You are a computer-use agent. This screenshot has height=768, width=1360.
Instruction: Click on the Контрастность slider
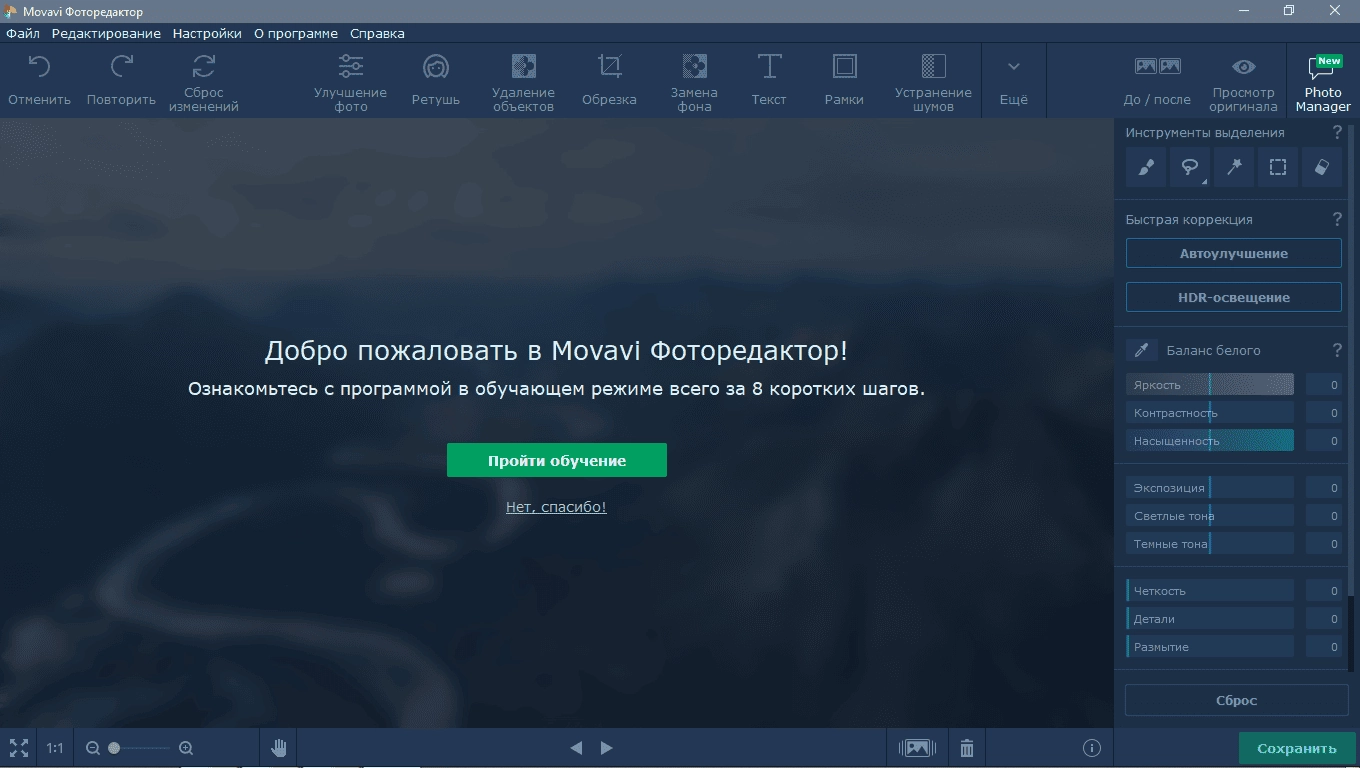(x=1210, y=413)
